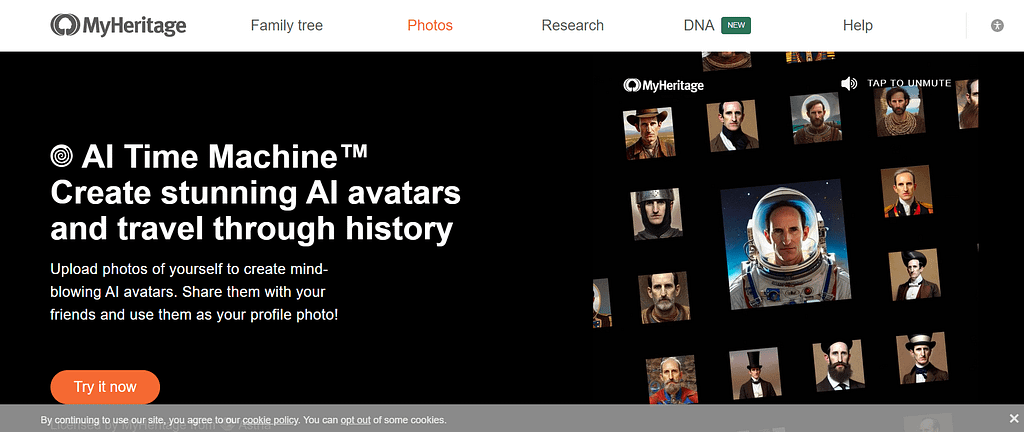This screenshot has width=1024, height=432.
Task: Select the cowboy hat avatar
Action: (x=648, y=134)
